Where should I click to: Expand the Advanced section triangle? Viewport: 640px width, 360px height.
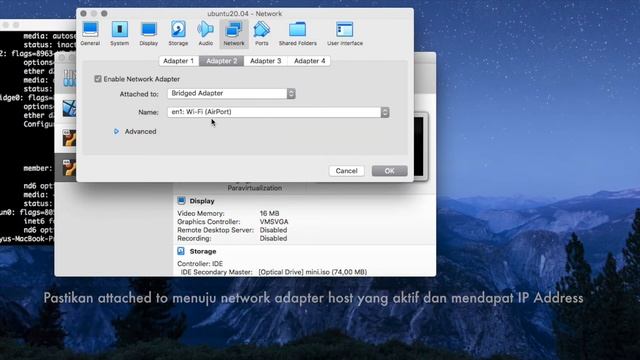point(116,131)
